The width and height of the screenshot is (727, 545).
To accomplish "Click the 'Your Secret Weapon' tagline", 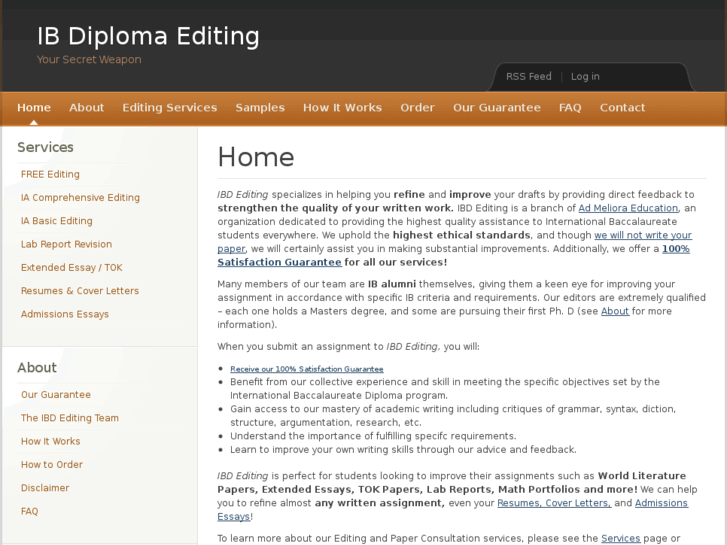I will (89, 60).
